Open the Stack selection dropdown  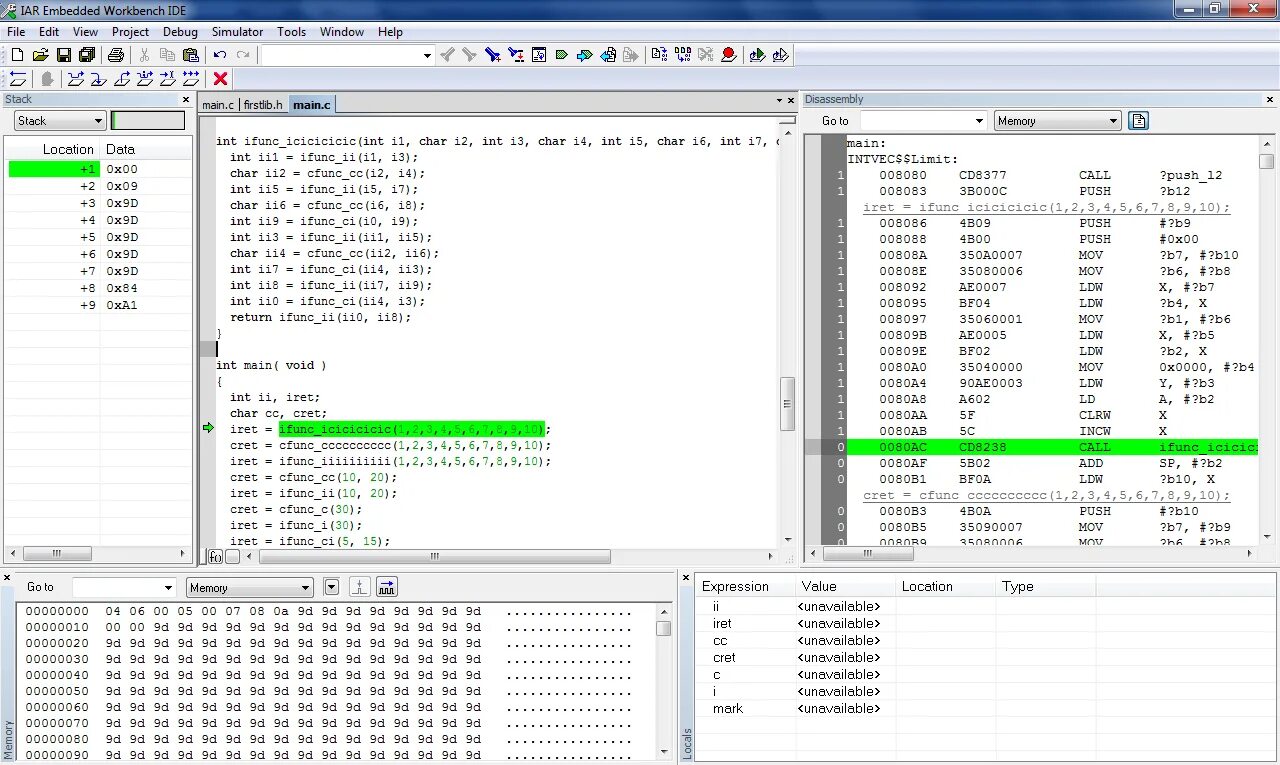click(60, 121)
